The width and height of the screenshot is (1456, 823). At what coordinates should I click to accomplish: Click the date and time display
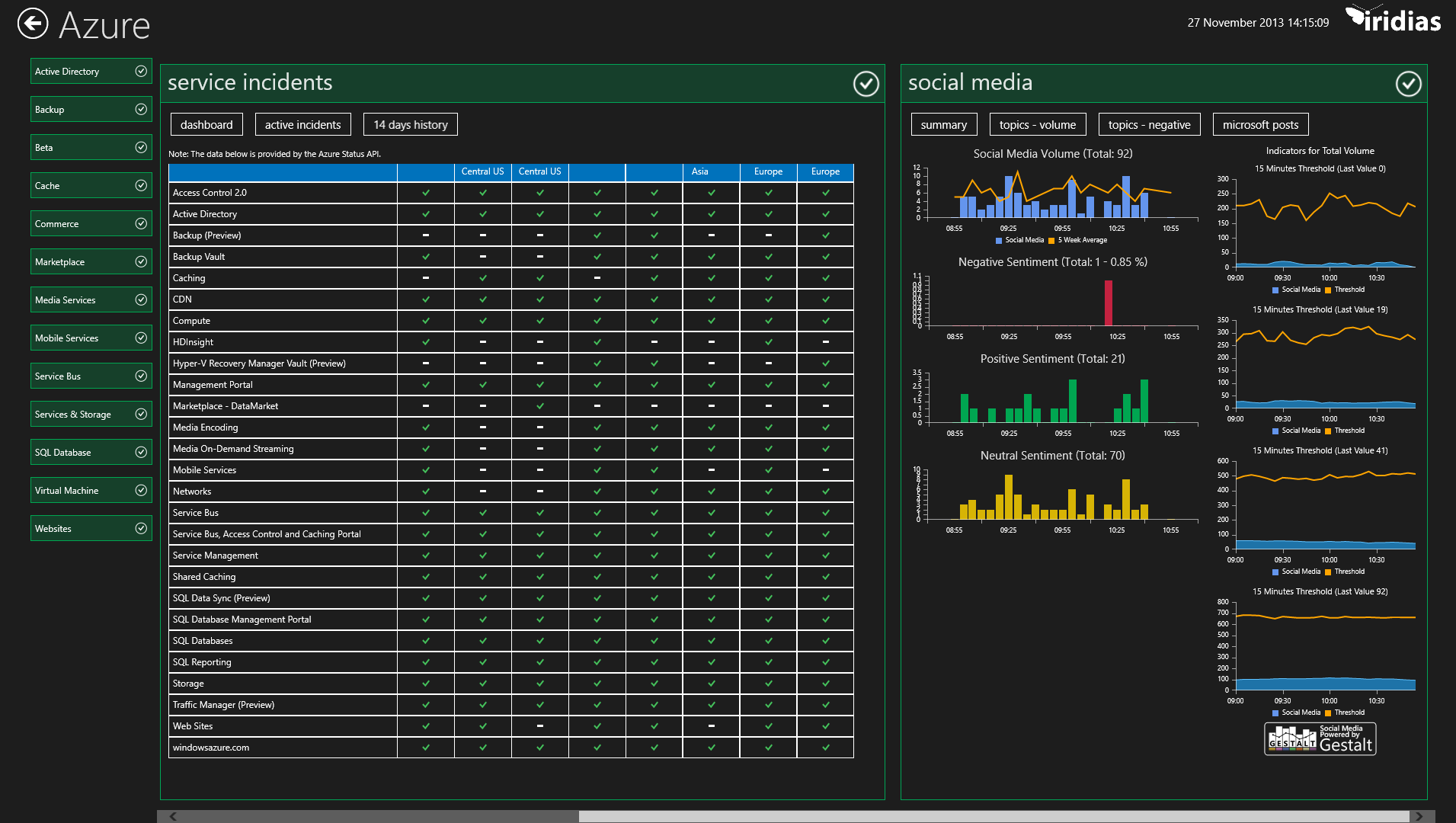1258,23
